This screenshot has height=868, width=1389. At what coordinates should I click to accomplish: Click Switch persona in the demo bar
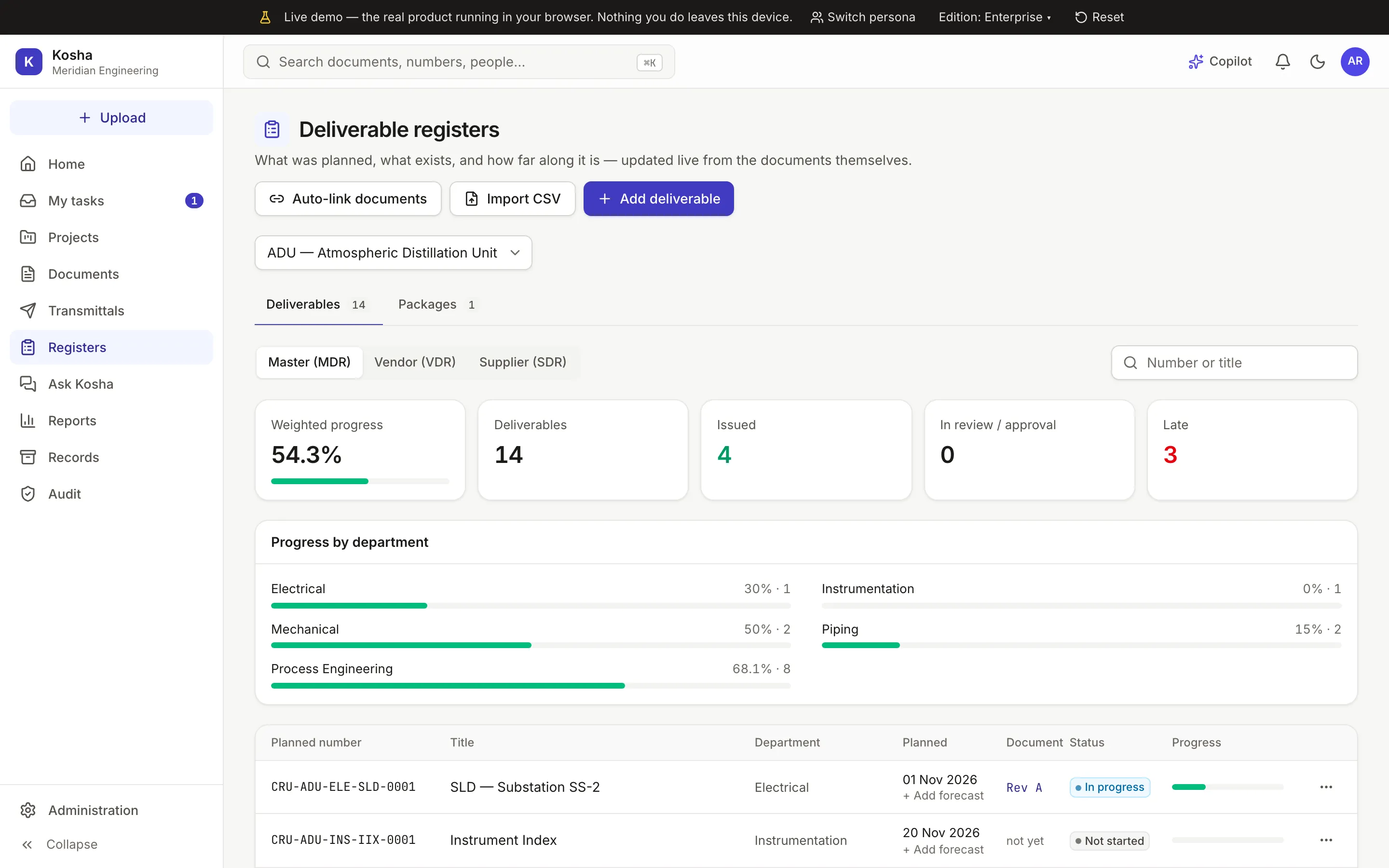(863, 17)
